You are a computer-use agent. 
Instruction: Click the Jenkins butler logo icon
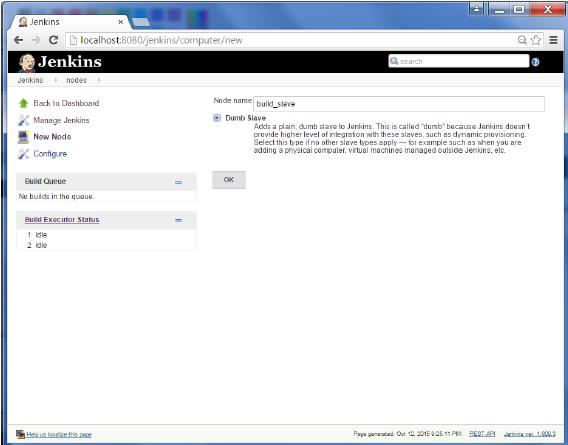click(27, 62)
